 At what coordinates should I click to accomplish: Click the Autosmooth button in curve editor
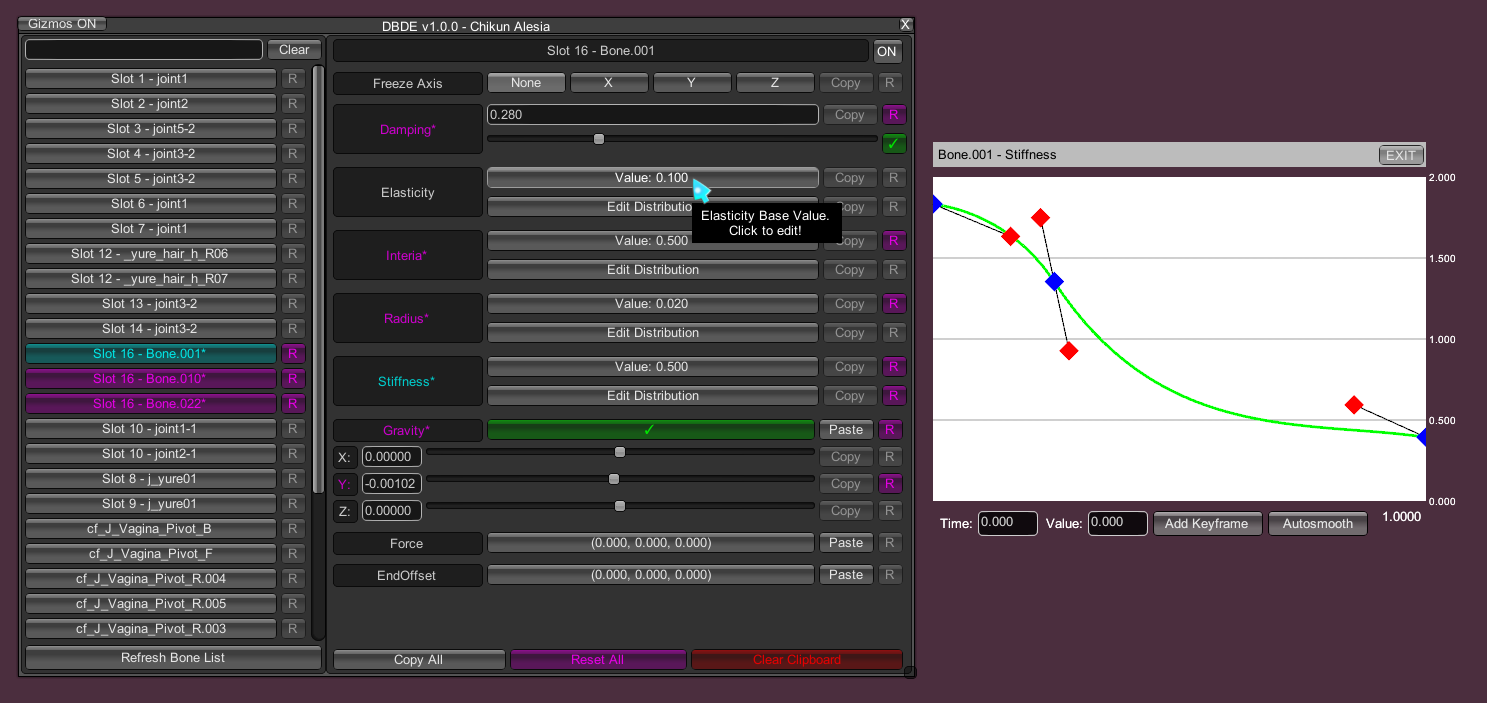(x=1318, y=524)
